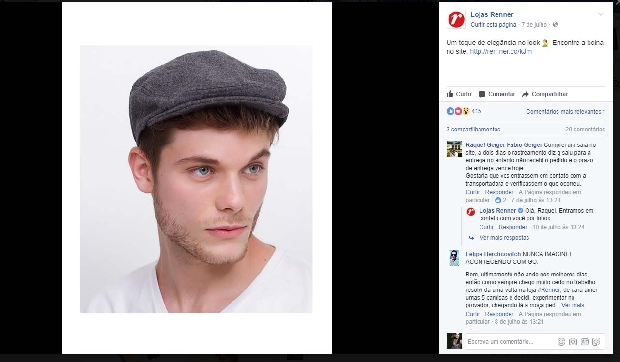Attach a photo using the camera icon
The width and height of the screenshot is (620, 362).
pos(573,341)
